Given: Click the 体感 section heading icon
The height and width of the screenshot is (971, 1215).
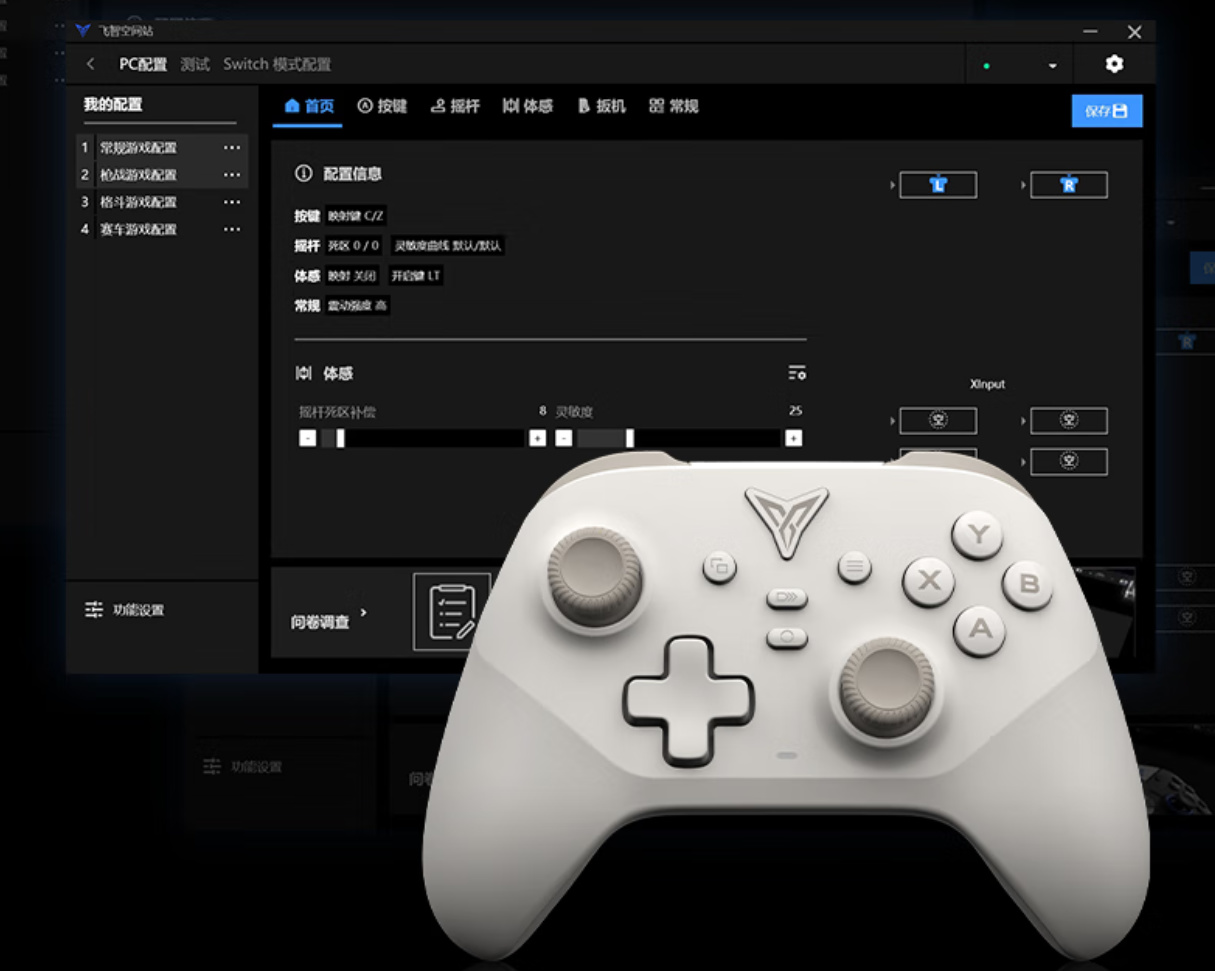Looking at the screenshot, I should [303, 373].
